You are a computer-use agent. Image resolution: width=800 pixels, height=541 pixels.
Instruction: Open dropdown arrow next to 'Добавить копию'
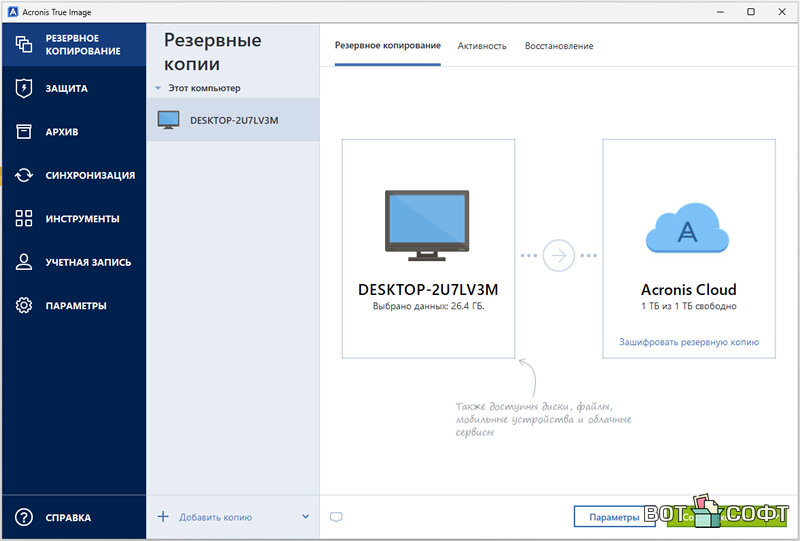[305, 517]
